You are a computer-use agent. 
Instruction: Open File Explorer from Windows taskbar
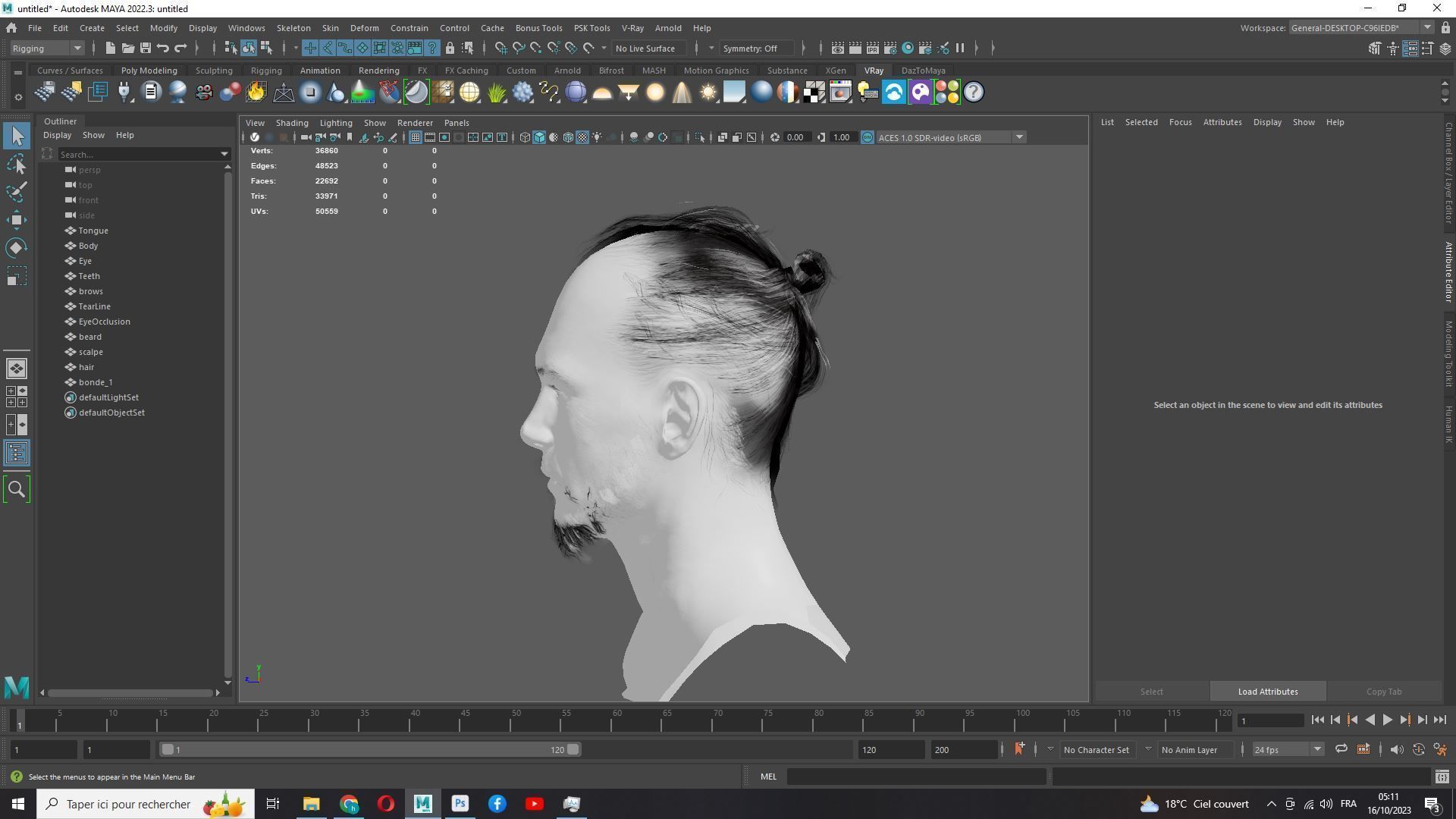tap(311, 804)
